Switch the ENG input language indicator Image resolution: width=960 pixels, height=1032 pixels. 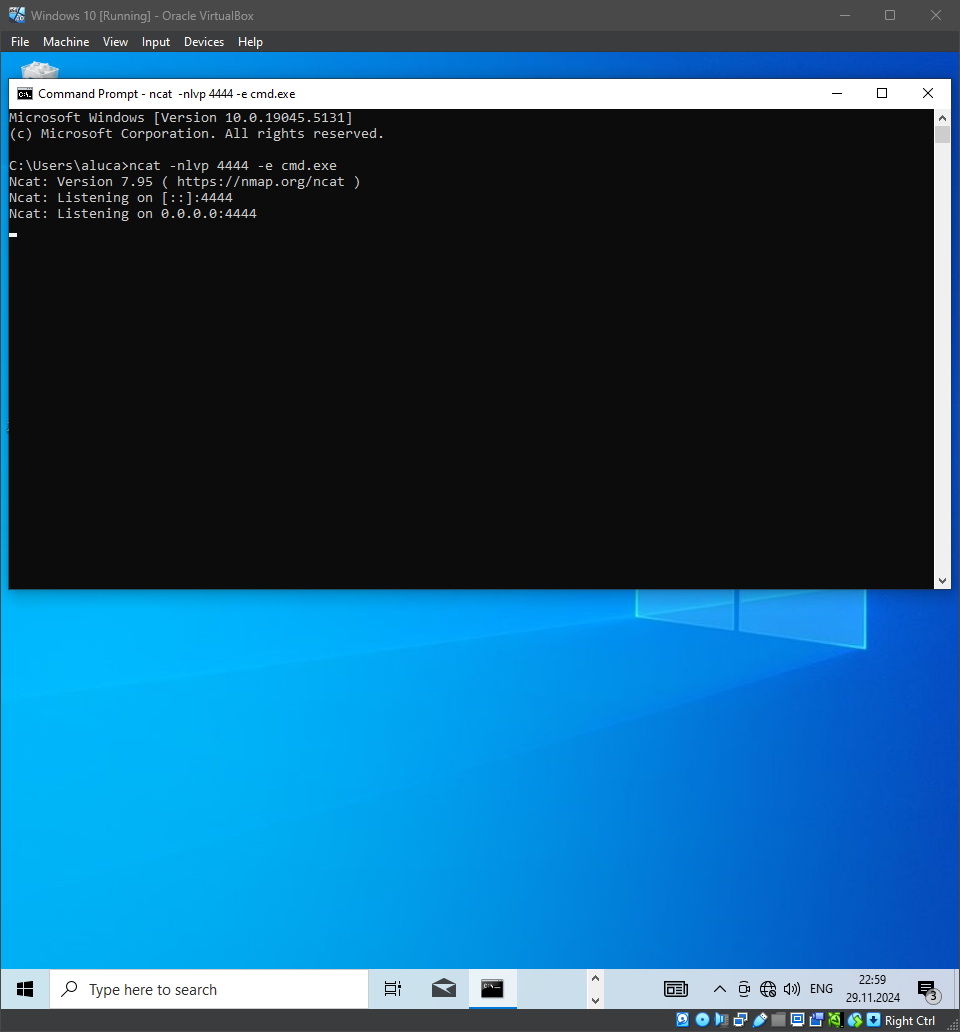pos(821,989)
